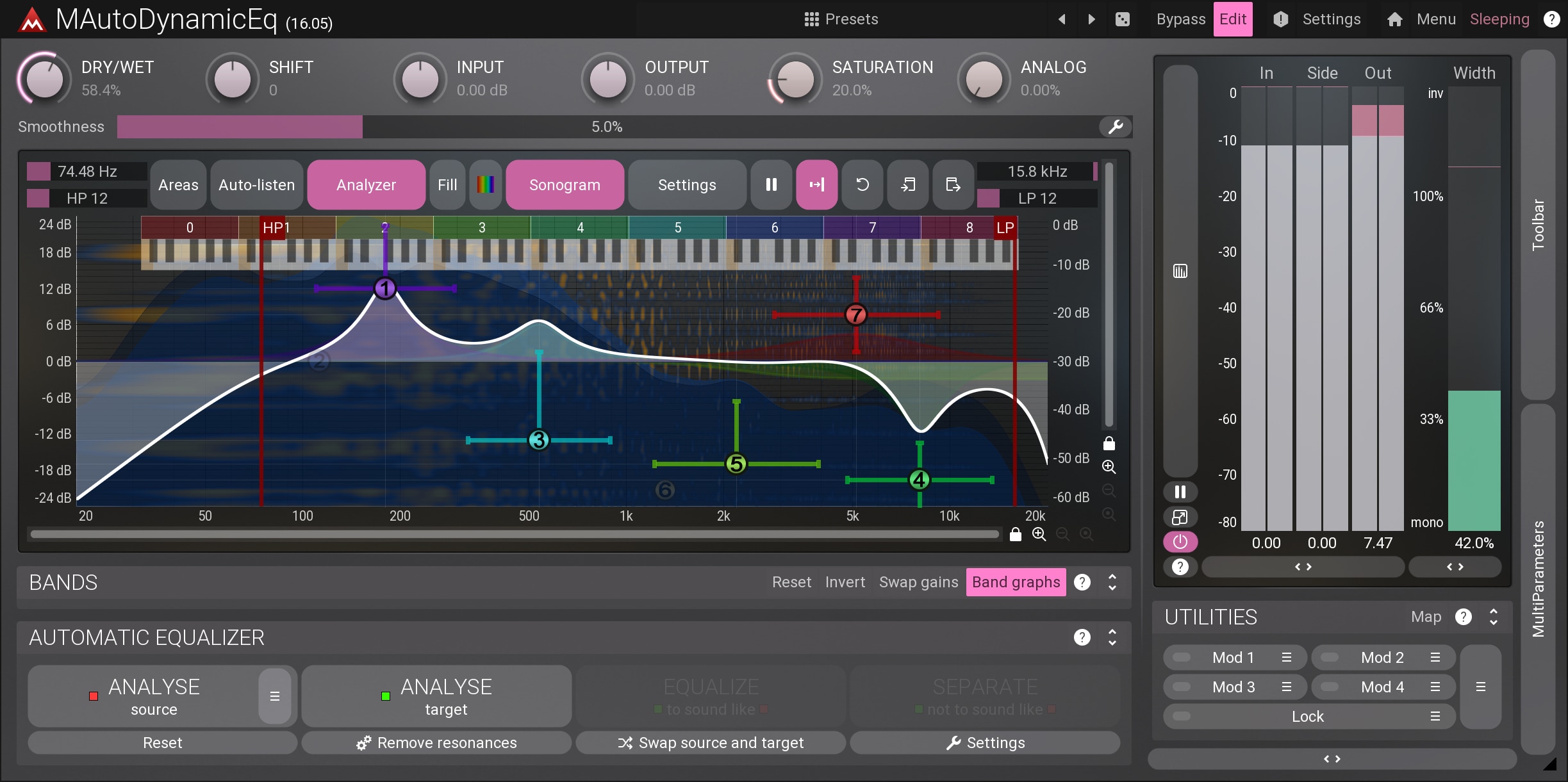
Task: Open the Utilities Map option
Action: point(1426,617)
